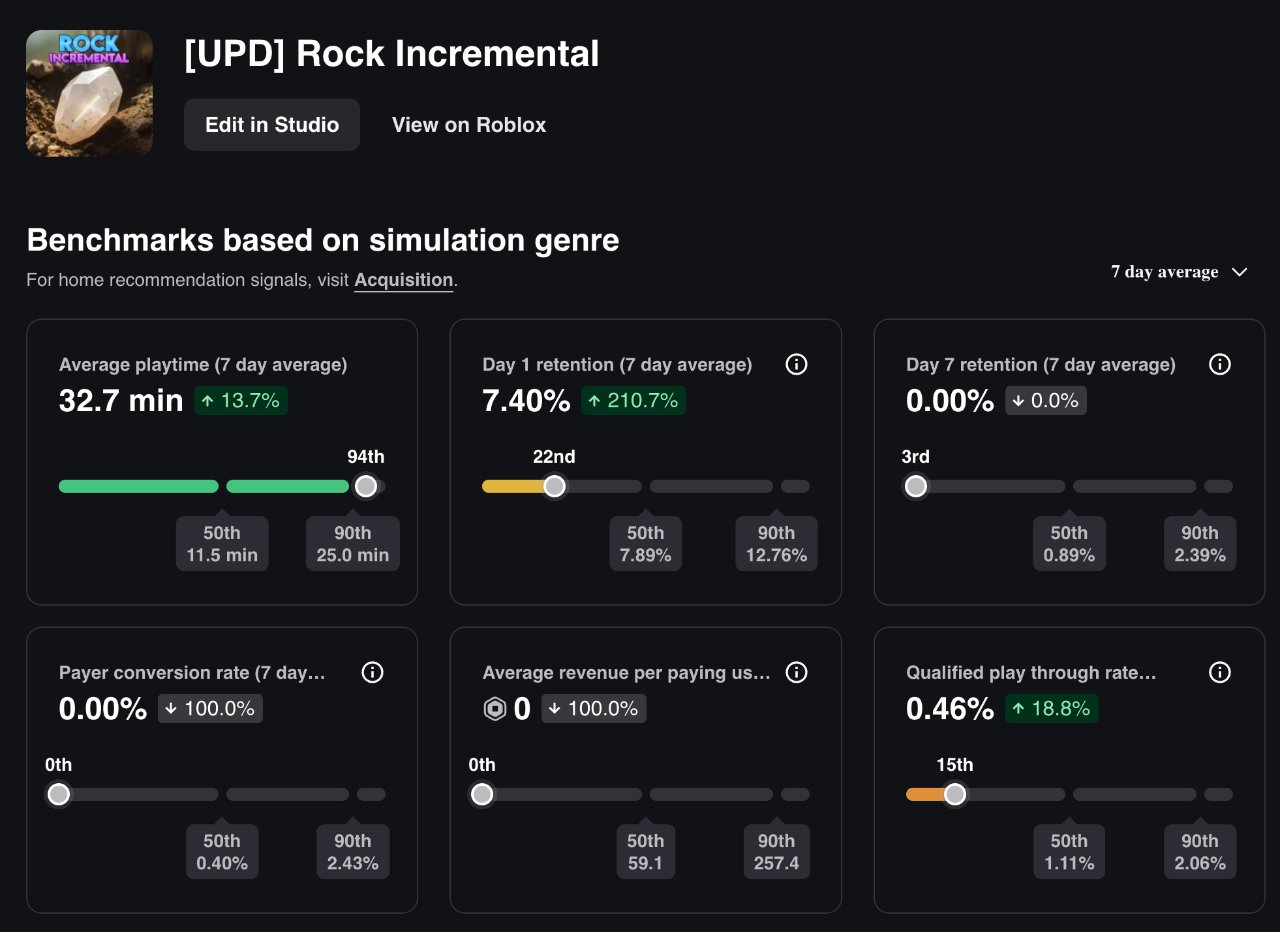Select the 90th 257.4 benchmark label
Viewport: 1280px width, 932px height.
(776, 852)
